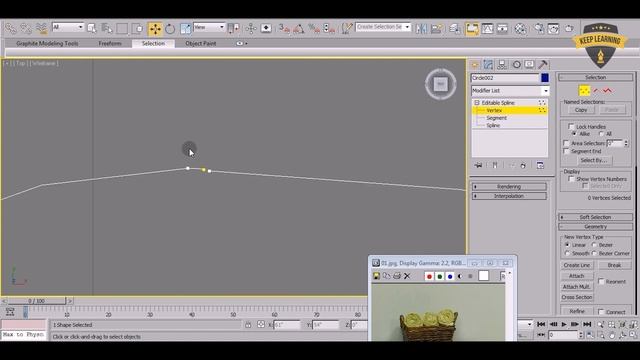This screenshot has height=360, width=640.
Task: Click the Copy named selection button
Action: [581, 110]
